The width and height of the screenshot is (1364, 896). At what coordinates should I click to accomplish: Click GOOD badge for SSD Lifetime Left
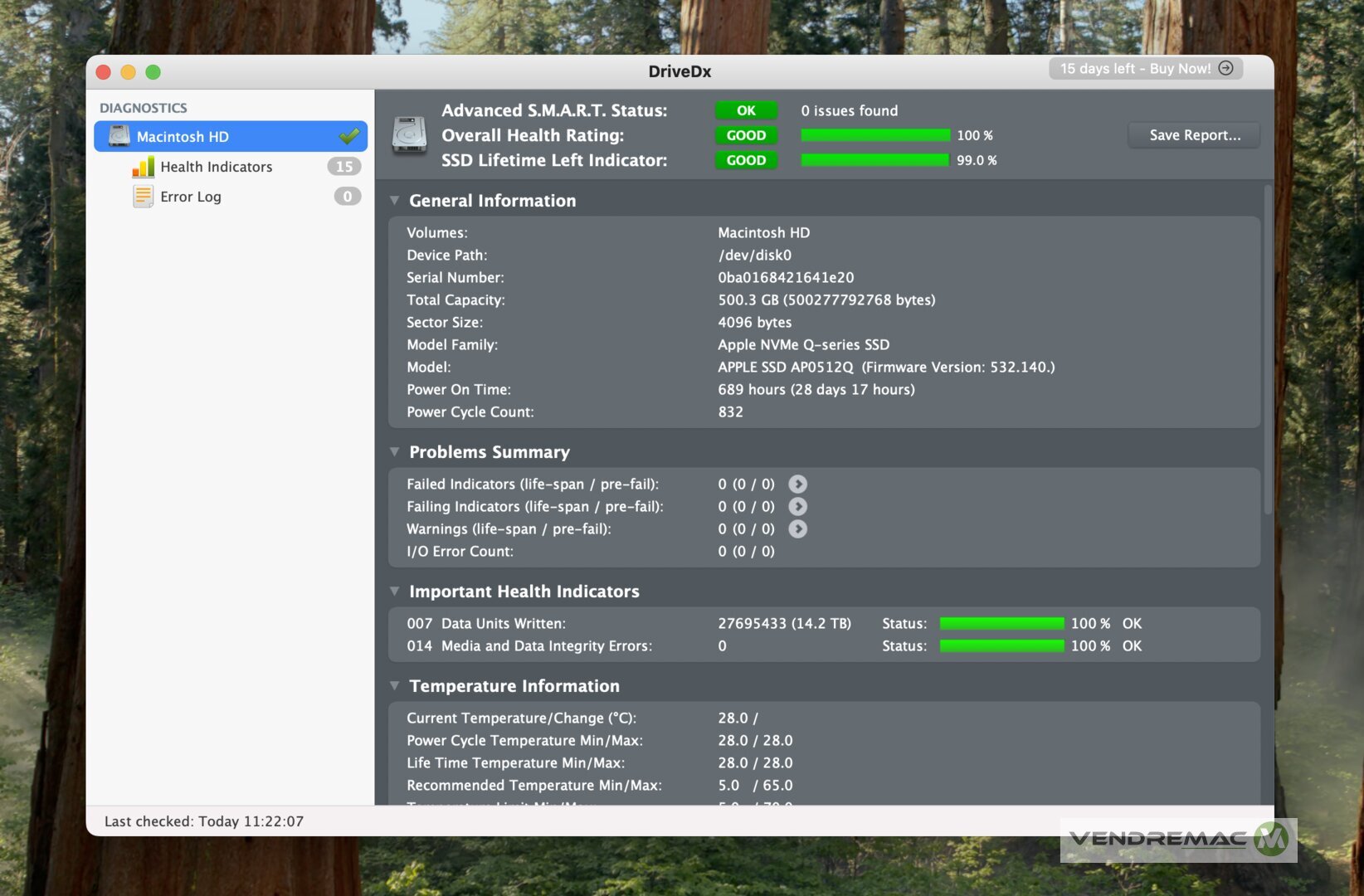pos(746,160)
